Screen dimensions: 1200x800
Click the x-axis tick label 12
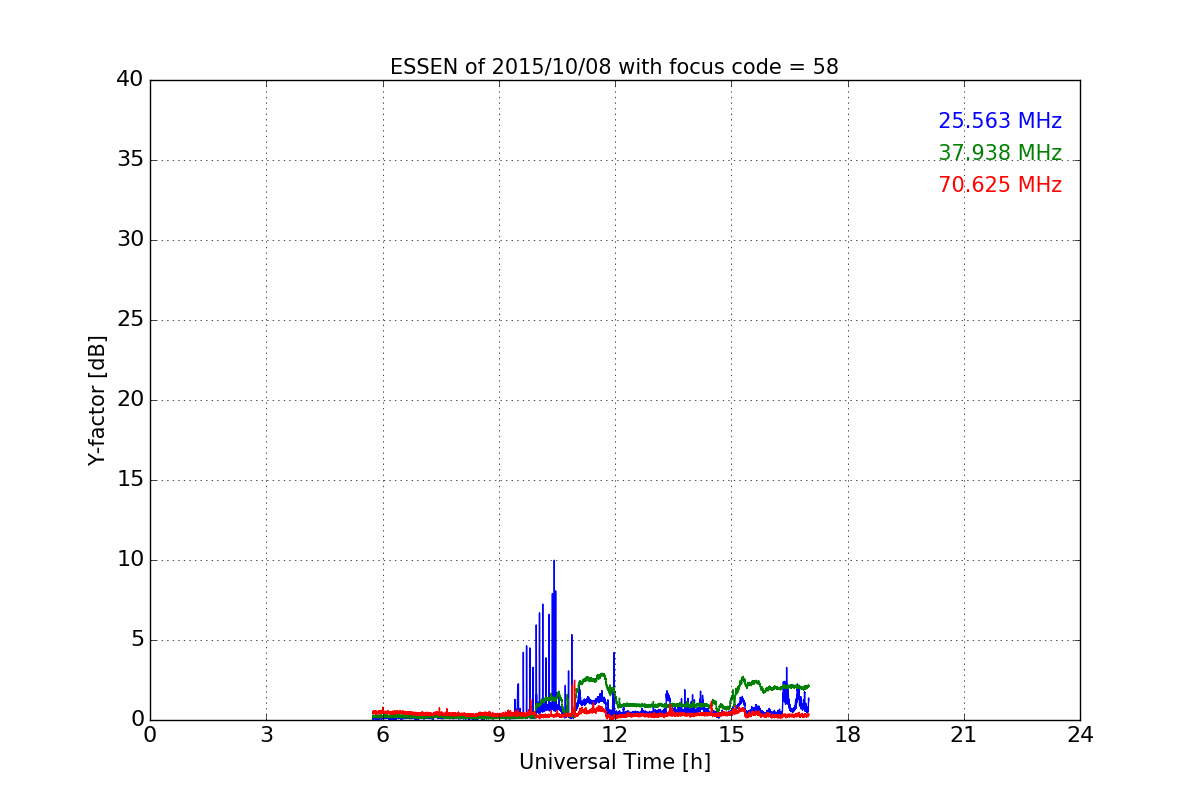(x=615, y=735)
